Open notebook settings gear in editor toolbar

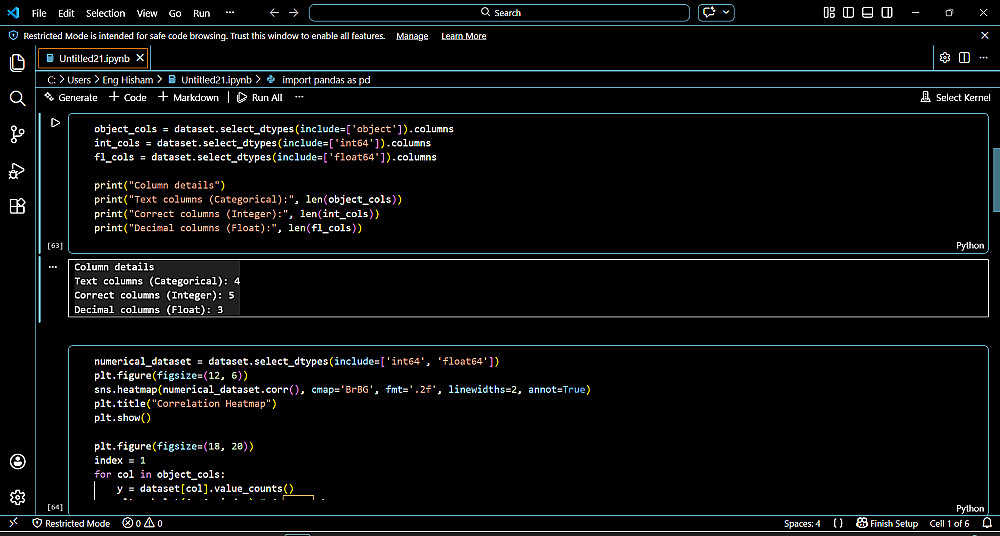coord(945,58)
